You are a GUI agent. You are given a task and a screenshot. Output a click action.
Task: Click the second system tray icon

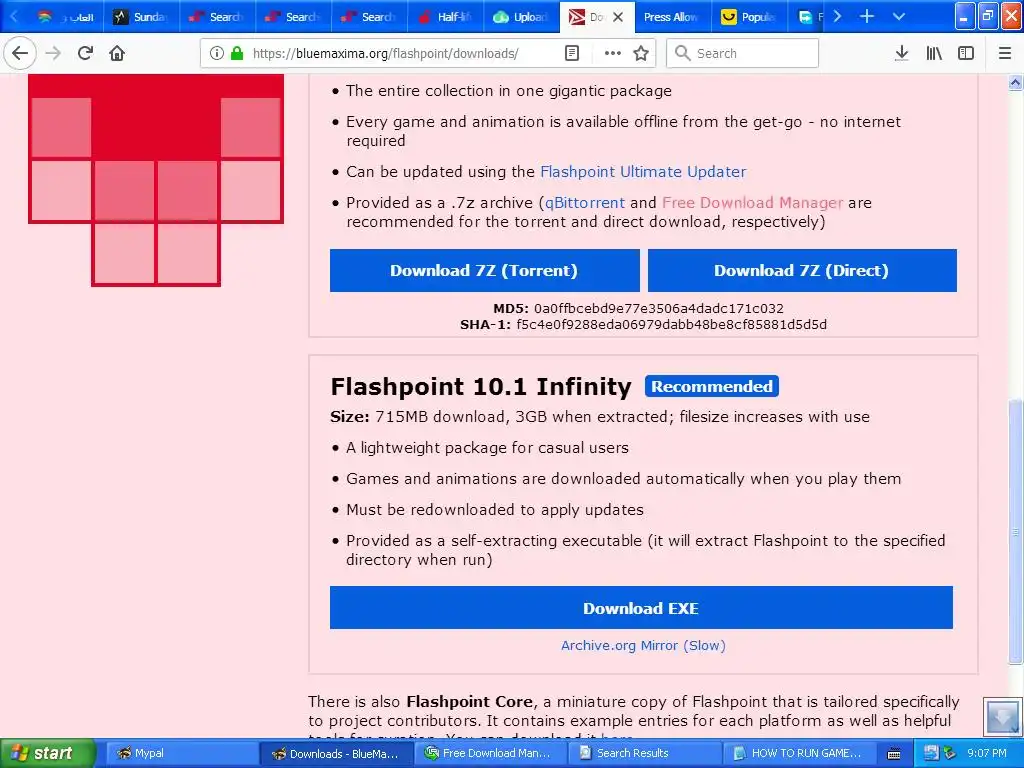tap(950, 753)
